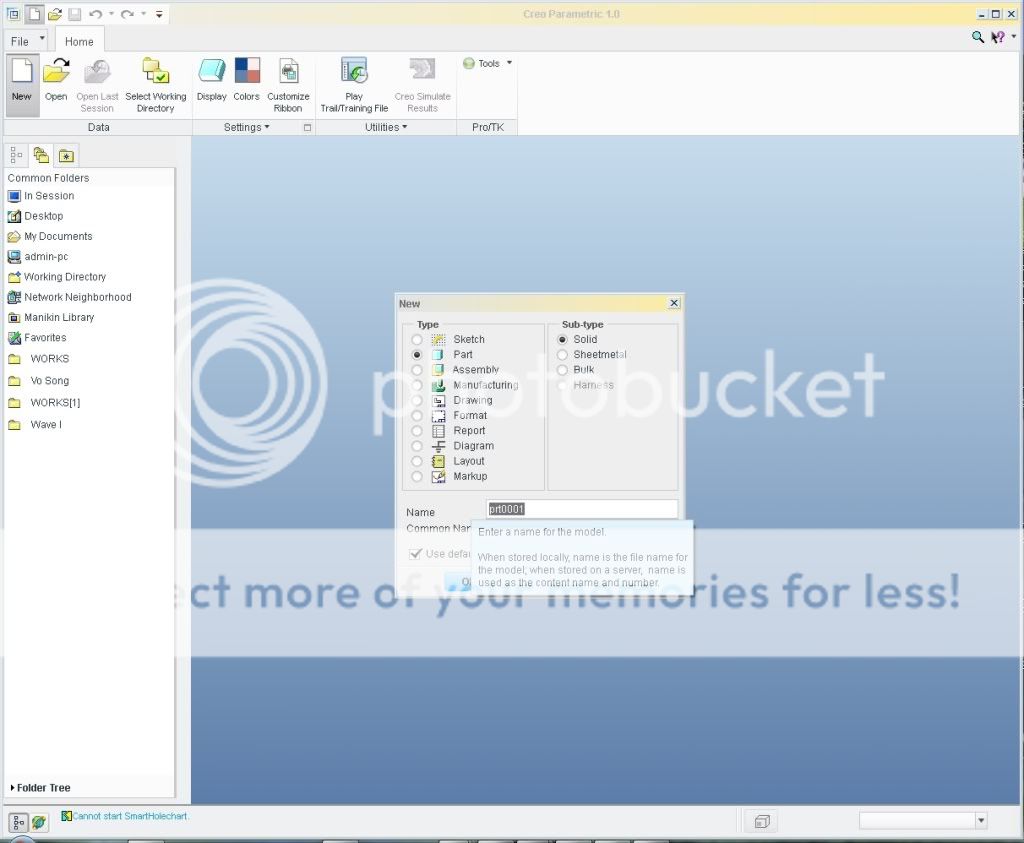Show the Folder Browser navigator tab
The image size is (1024, 843).
[x=41, y=155]
